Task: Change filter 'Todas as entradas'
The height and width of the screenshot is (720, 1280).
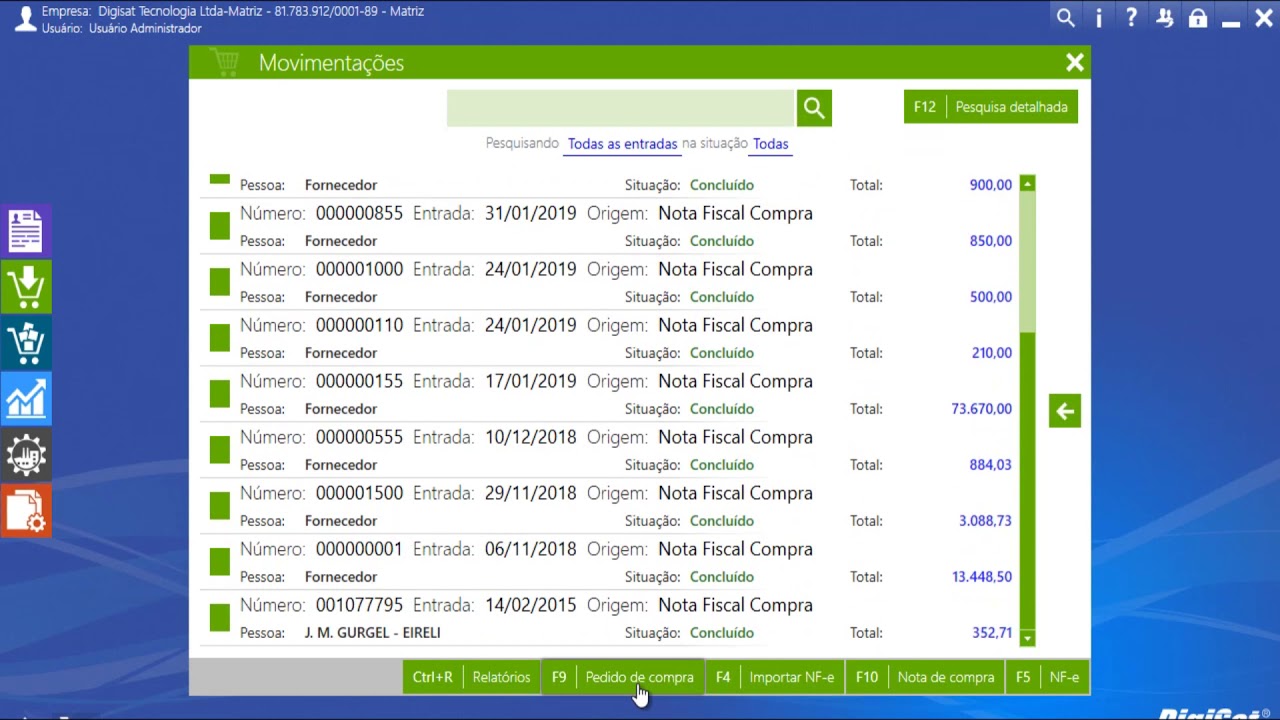Action: point(622,144)
